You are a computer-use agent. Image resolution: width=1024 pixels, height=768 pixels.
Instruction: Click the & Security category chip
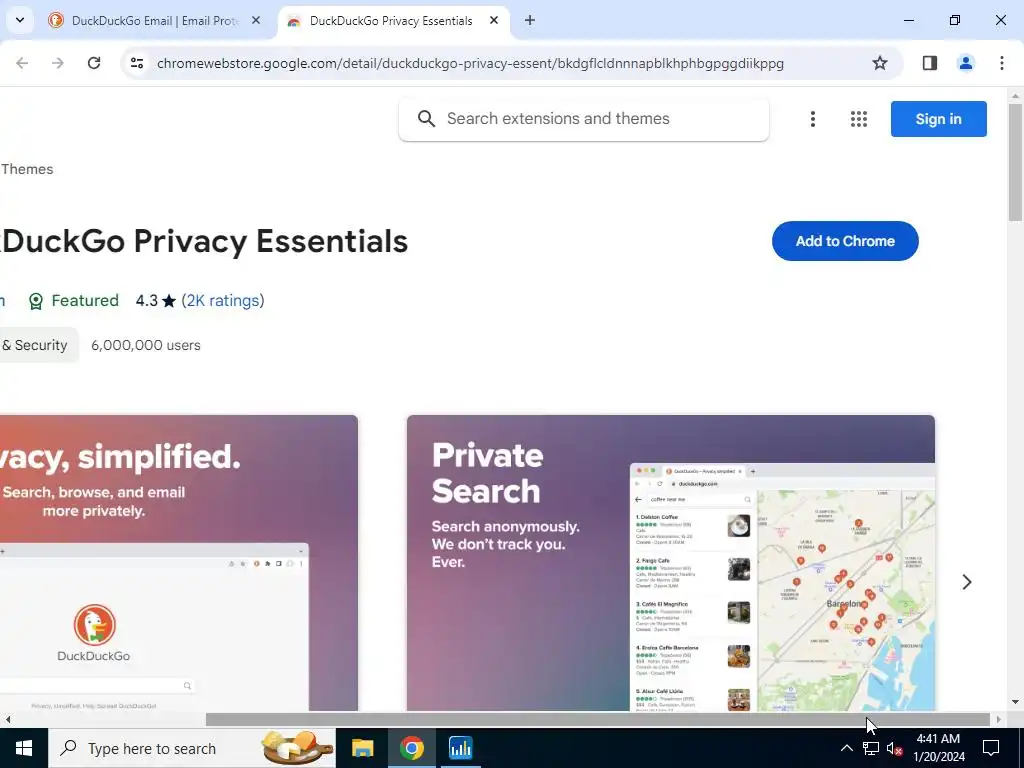[x=39, y=345]
